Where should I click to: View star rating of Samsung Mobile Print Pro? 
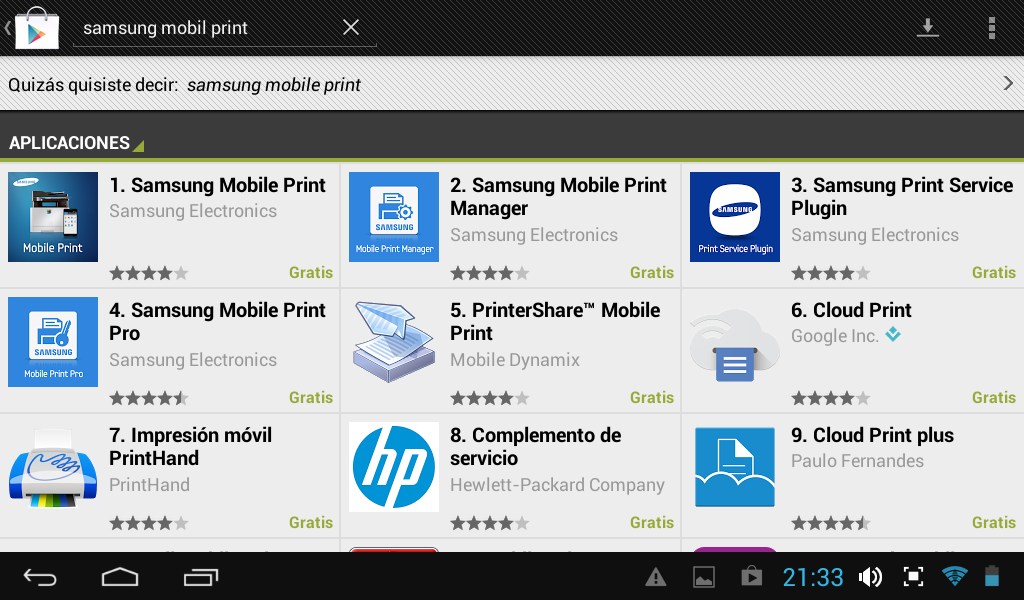pyautogui.click(x=149, y=398)
